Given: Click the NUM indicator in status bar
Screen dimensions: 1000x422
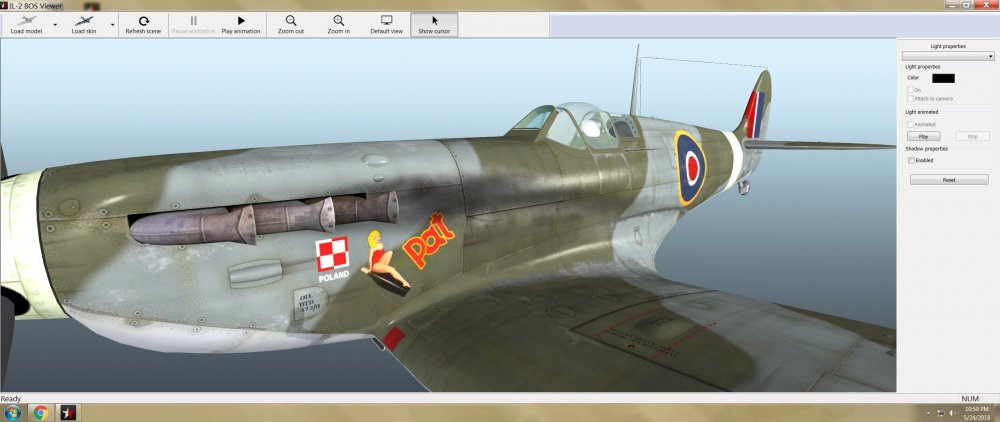Looking at the screenshot, I should pos(969,398).
